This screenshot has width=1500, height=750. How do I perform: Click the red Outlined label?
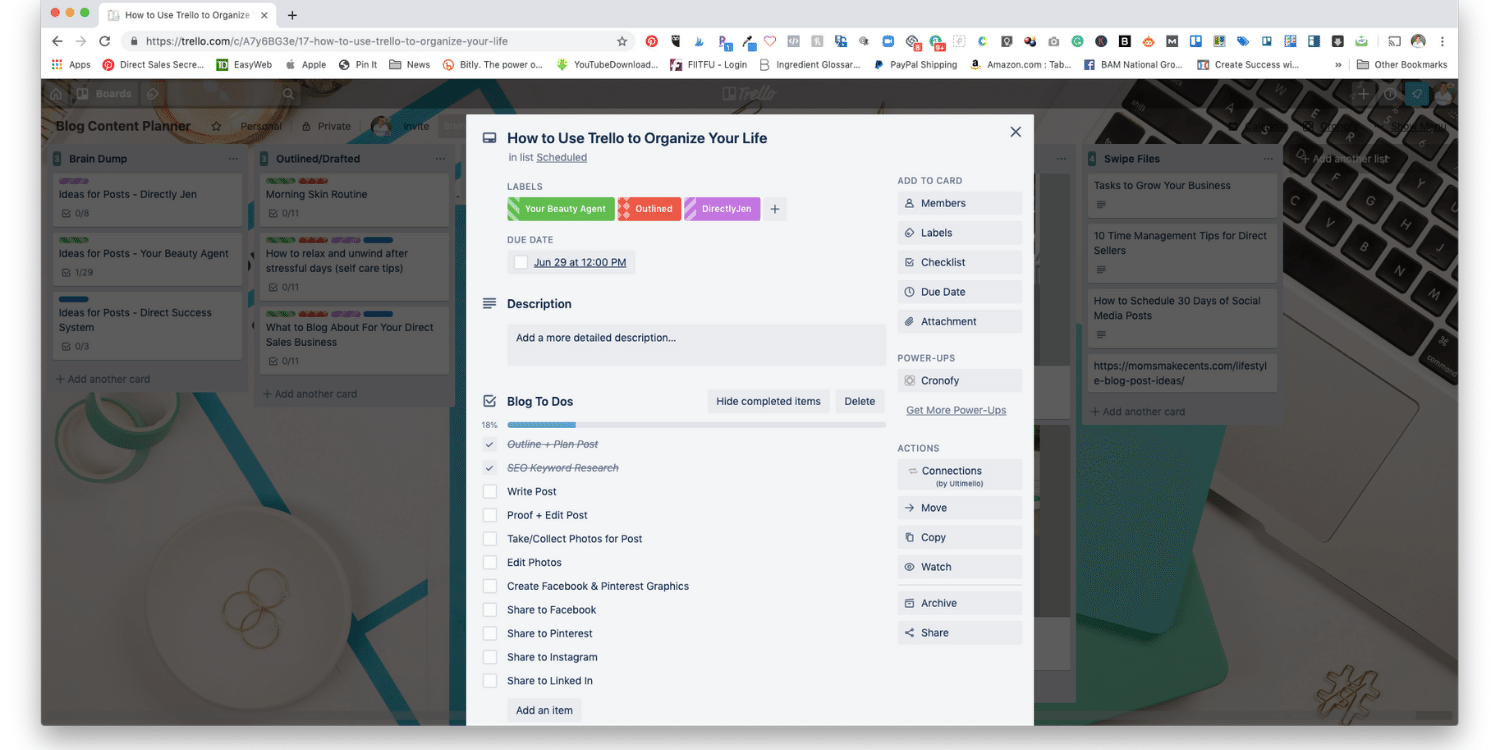649,209
